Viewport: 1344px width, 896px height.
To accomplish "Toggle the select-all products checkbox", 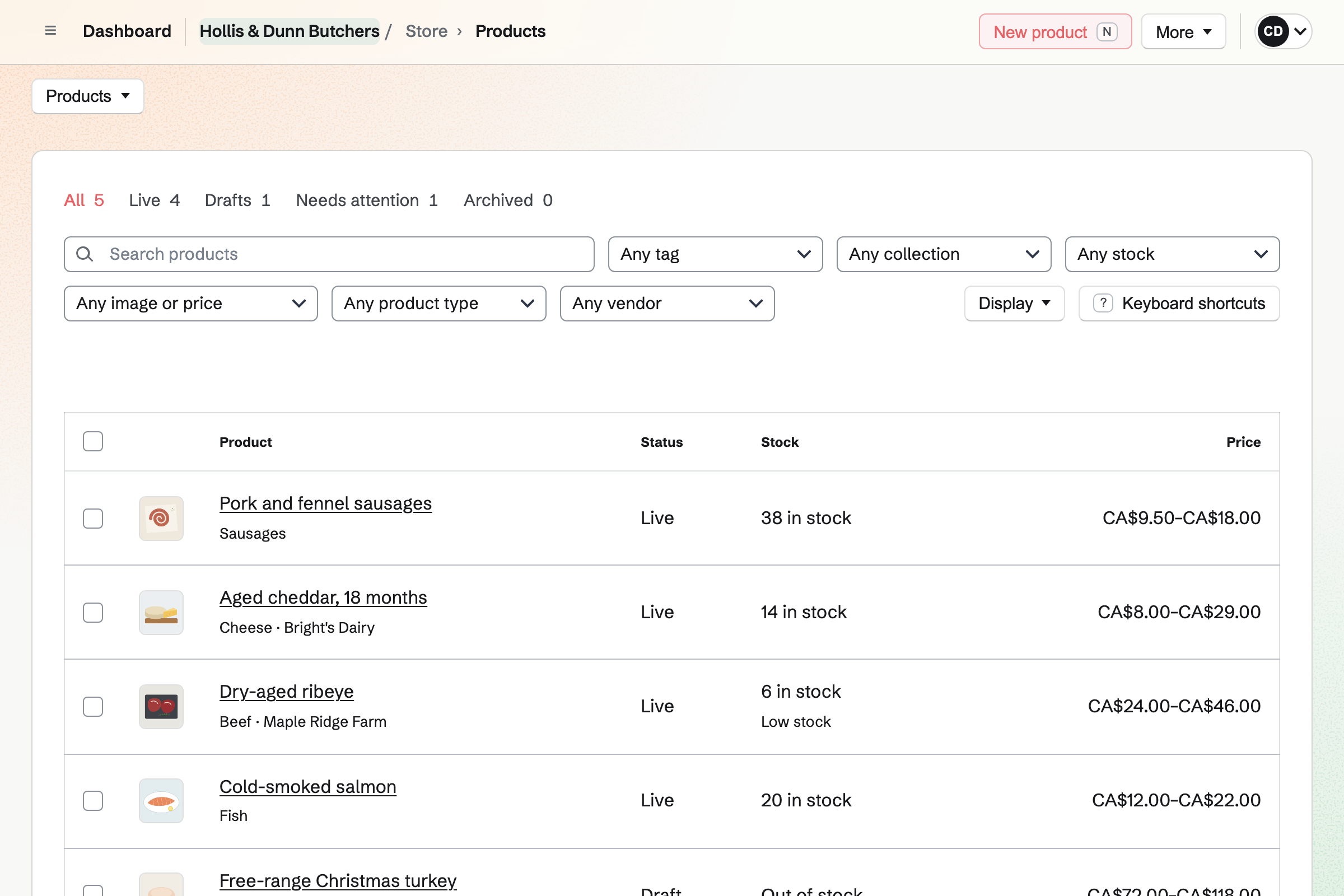I will click(x=92, y=441).
